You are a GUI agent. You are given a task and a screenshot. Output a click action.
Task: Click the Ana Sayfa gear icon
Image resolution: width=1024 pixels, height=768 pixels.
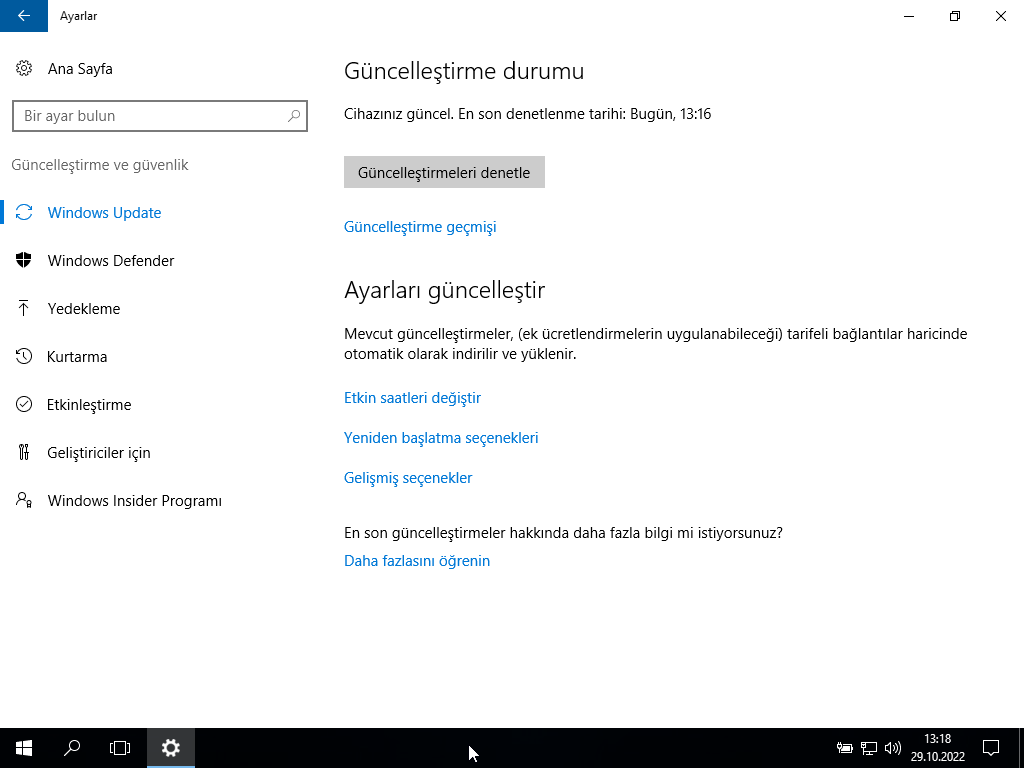tap(24, 68)
